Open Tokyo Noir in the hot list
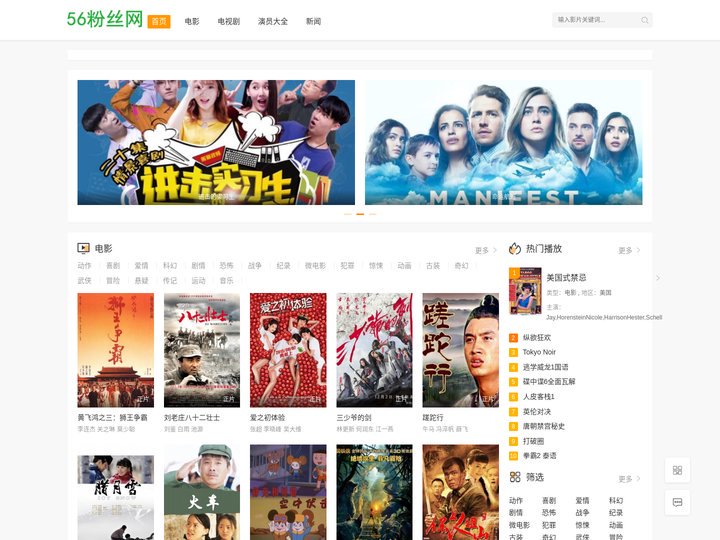This screenshot has height=540, width=720. tap(539, 352)
